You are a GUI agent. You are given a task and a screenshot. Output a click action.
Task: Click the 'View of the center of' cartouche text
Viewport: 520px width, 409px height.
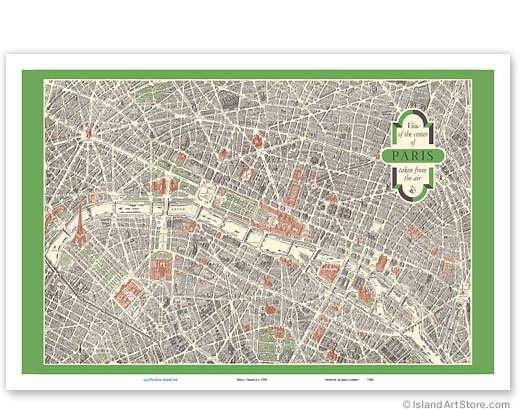[x=413, y=134]
